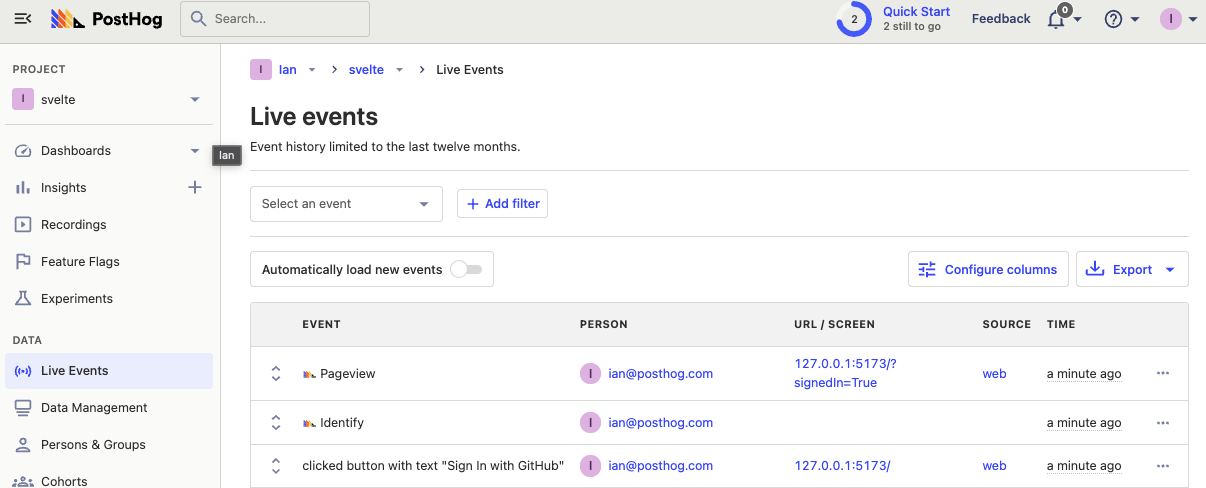Viewport: 1206px width, 488px height.
Task: Expand the Pageview event row
Action: click(x=276, y=373)
